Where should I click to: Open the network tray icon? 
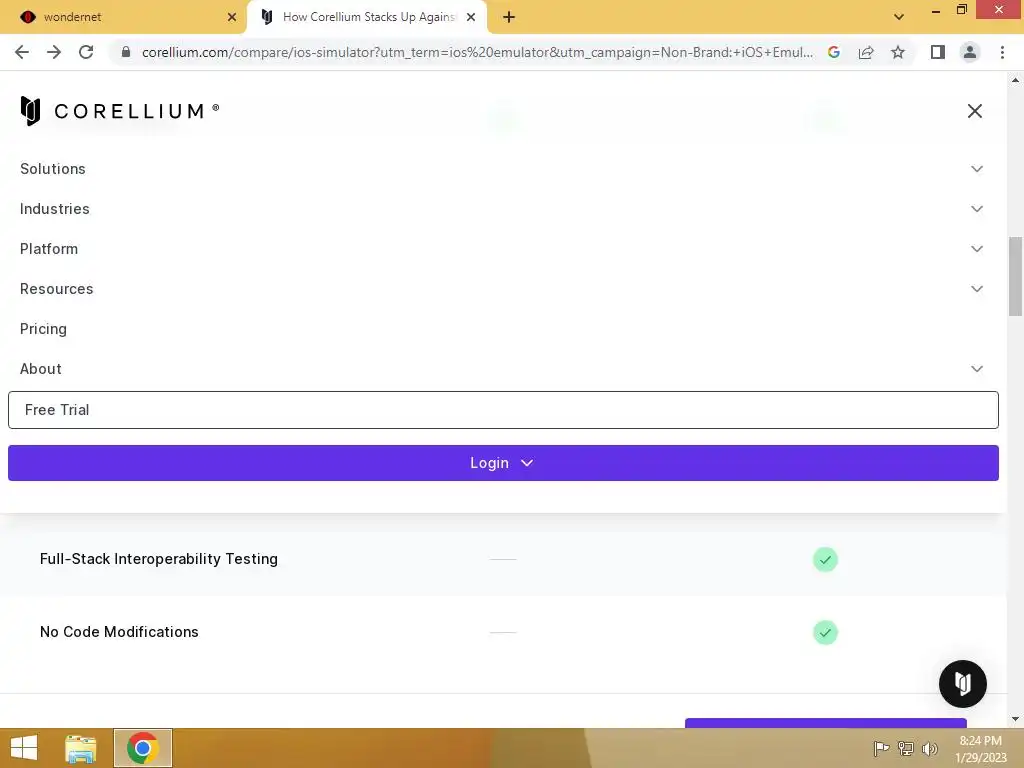point(906,748)
